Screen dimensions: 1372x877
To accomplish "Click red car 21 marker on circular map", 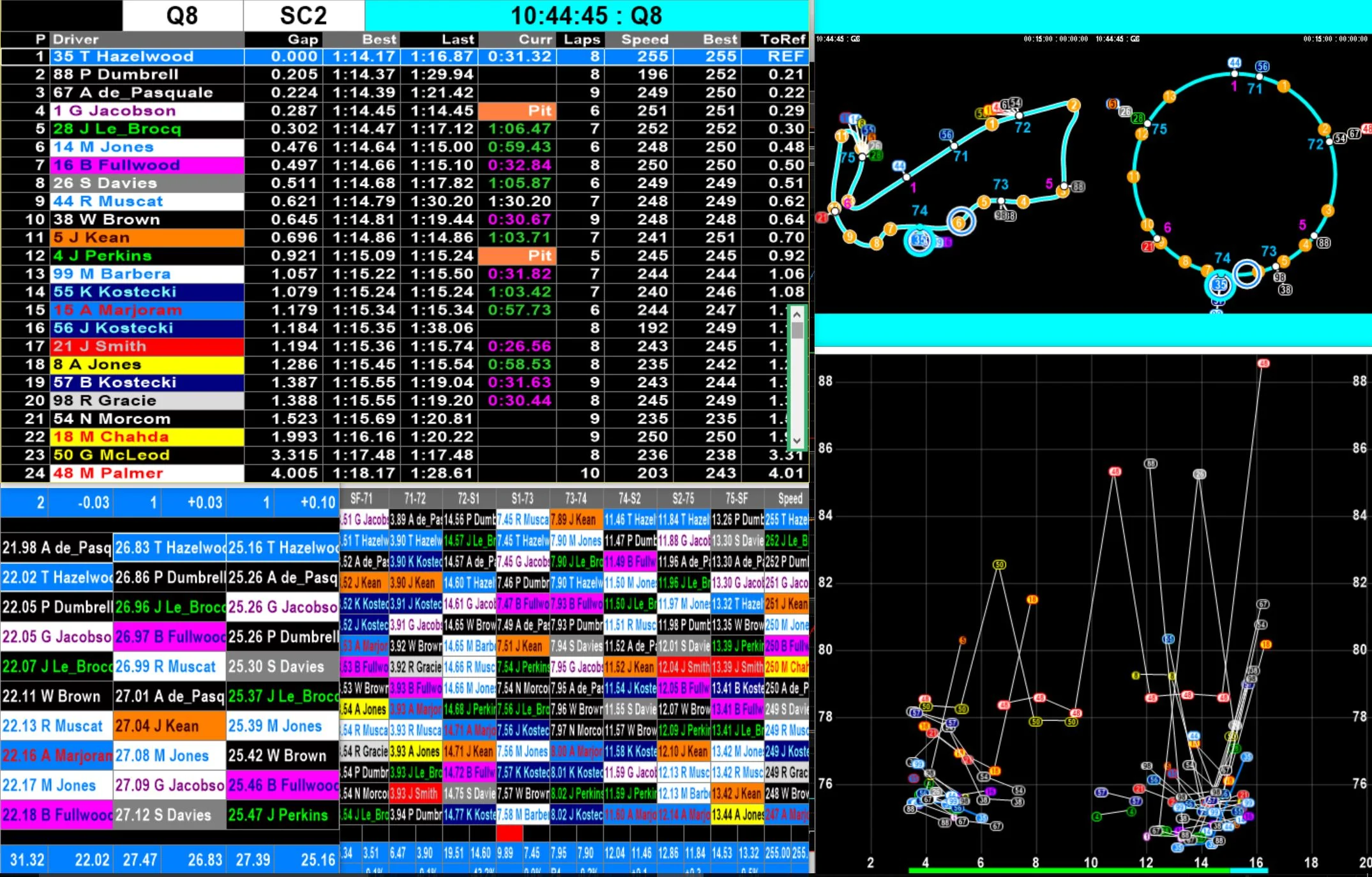I will click(x=1147, y=247).
